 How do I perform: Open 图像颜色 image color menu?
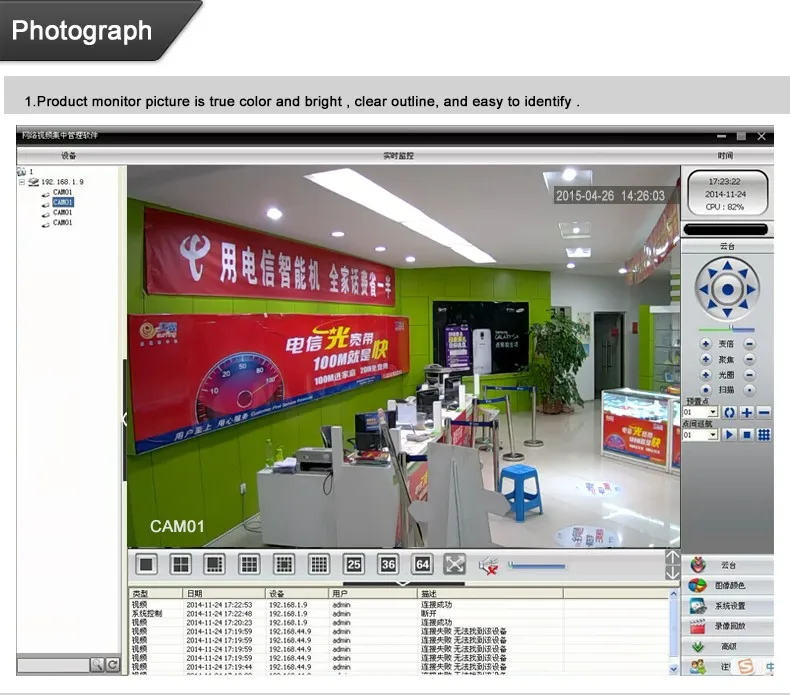[x=728, y=586]
